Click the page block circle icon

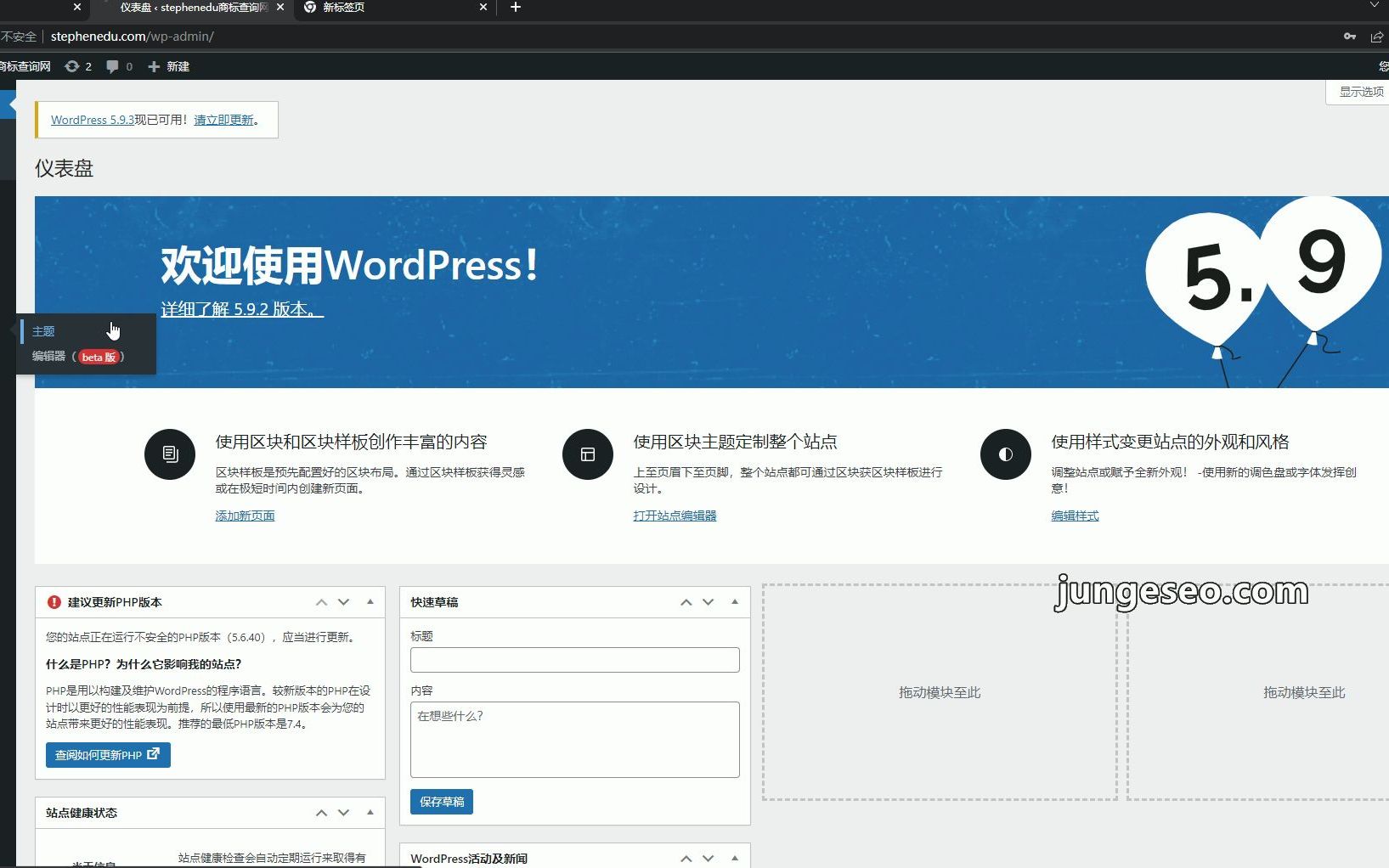(170, 454)
